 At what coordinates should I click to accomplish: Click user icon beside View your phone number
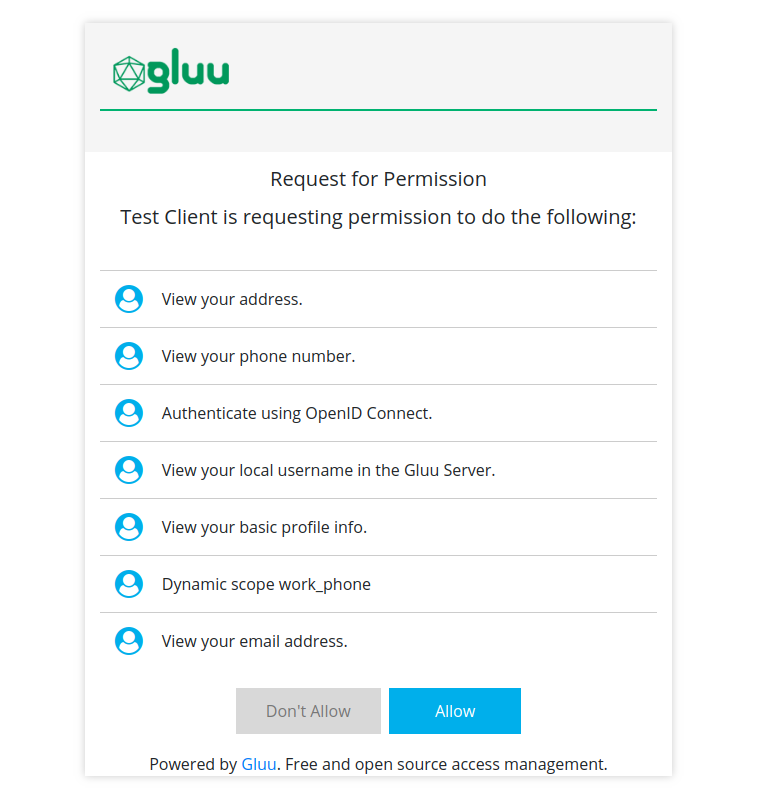(x=129, y=356)
